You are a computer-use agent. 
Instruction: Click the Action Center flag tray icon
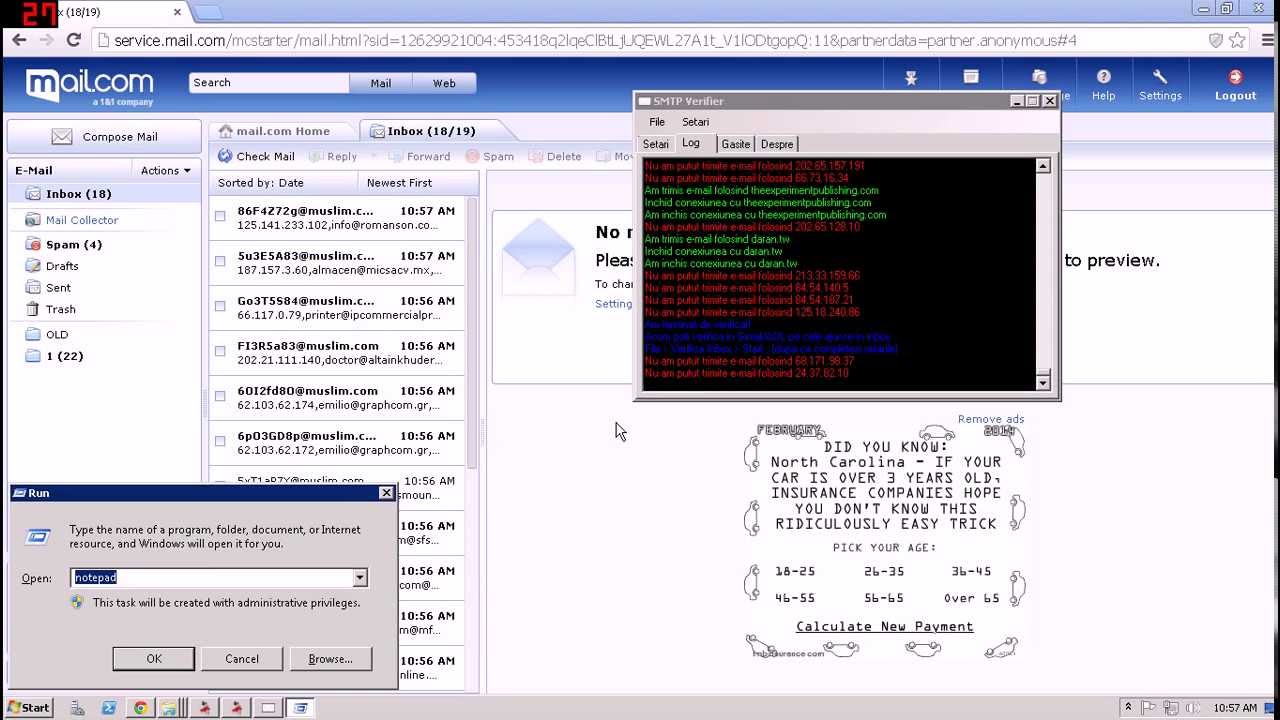(x=1150, y=708)
